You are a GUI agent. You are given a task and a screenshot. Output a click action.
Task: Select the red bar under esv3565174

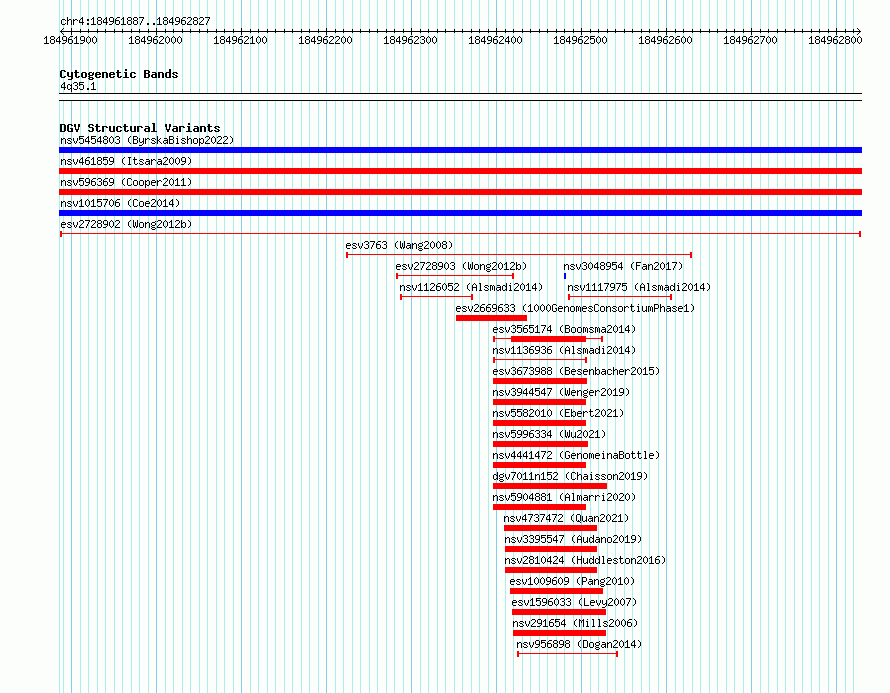click(548, 339)
